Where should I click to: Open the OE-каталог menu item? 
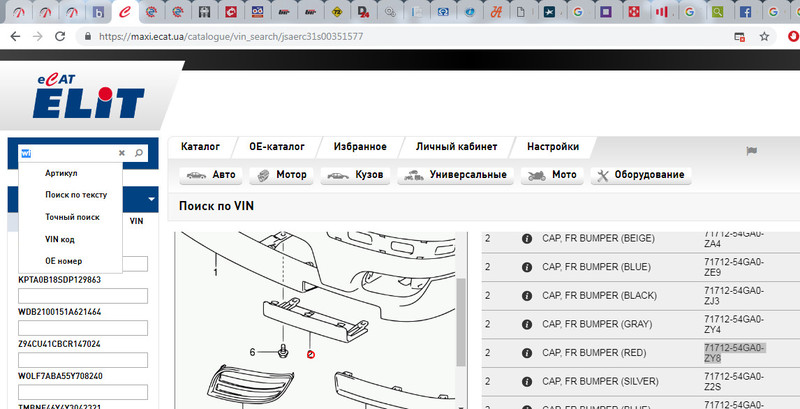277,146
